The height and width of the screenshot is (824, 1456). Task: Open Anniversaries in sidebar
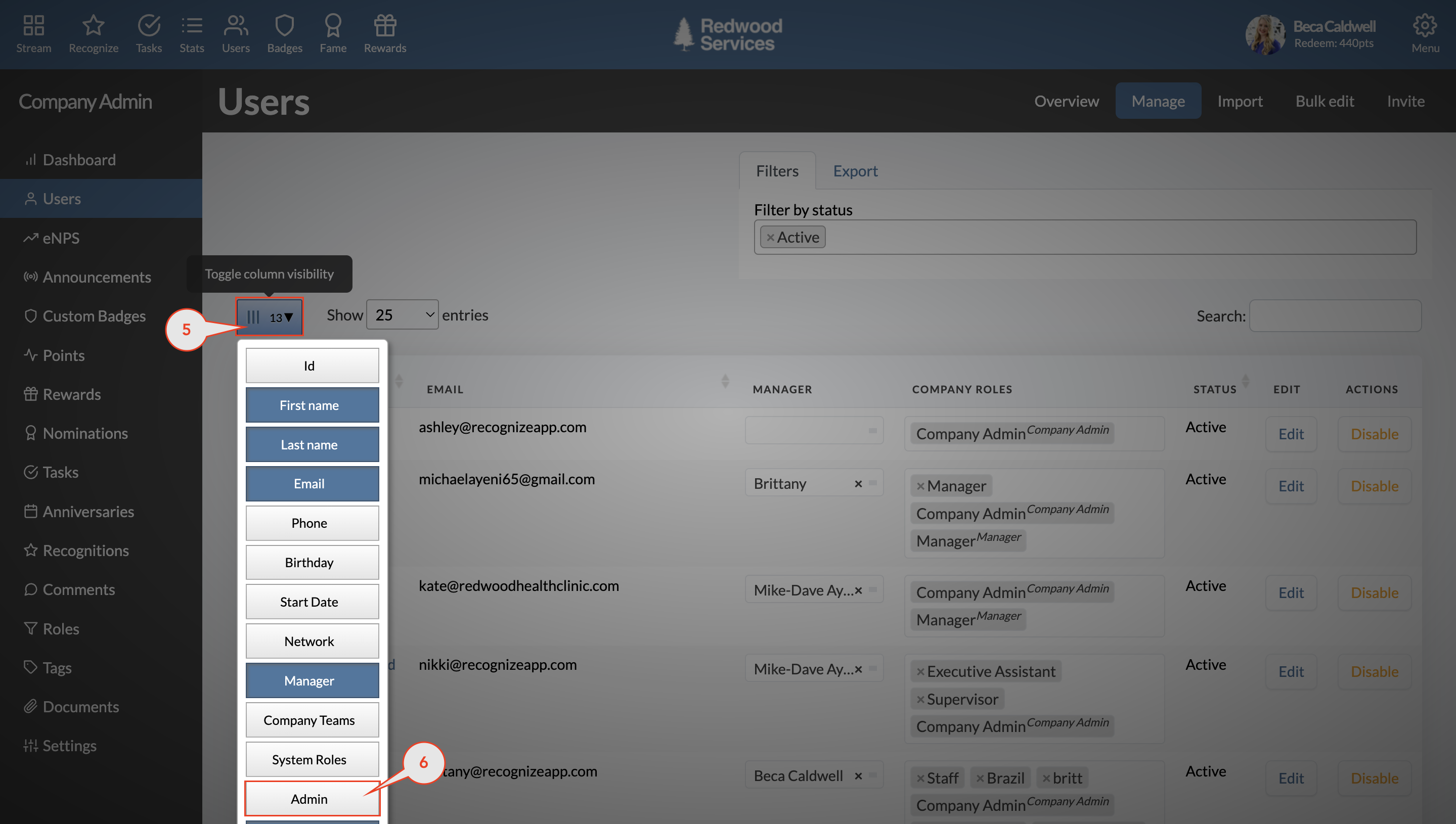click(x=101, y=512)
